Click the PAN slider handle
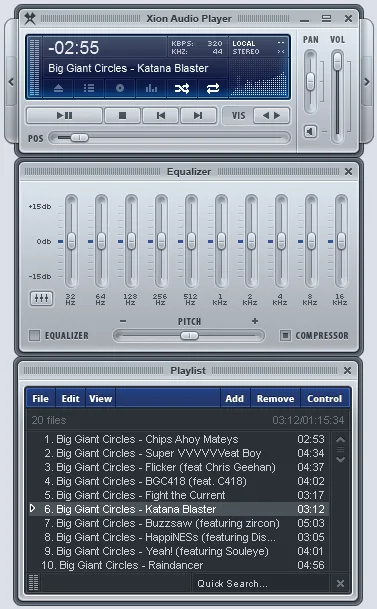Viewport: 377px width, 609px height. click(310, 82)
